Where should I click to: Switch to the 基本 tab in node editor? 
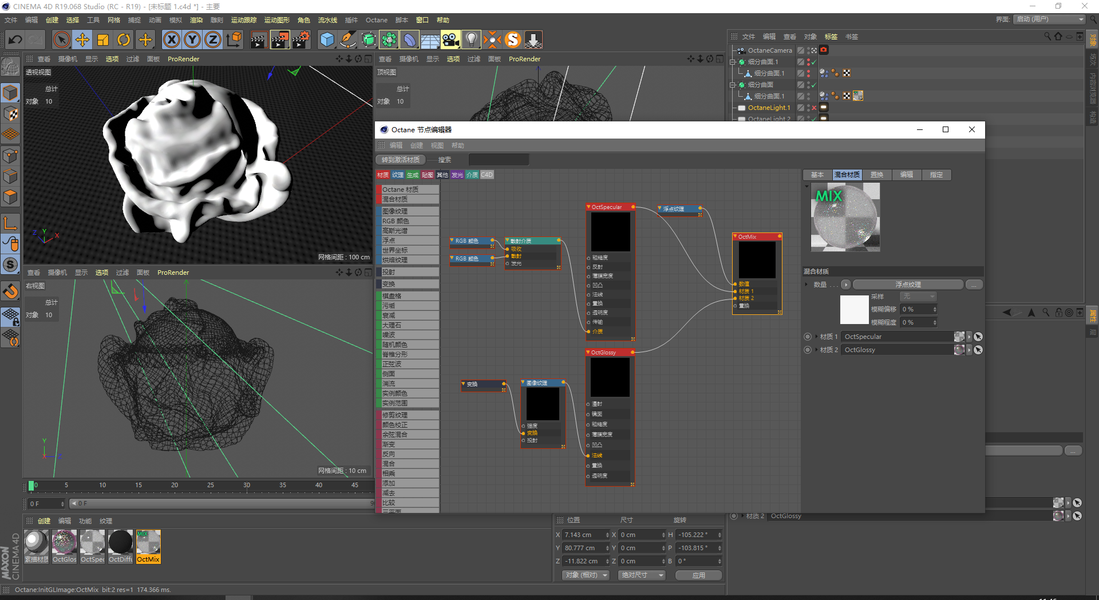[x=817, y=175]
